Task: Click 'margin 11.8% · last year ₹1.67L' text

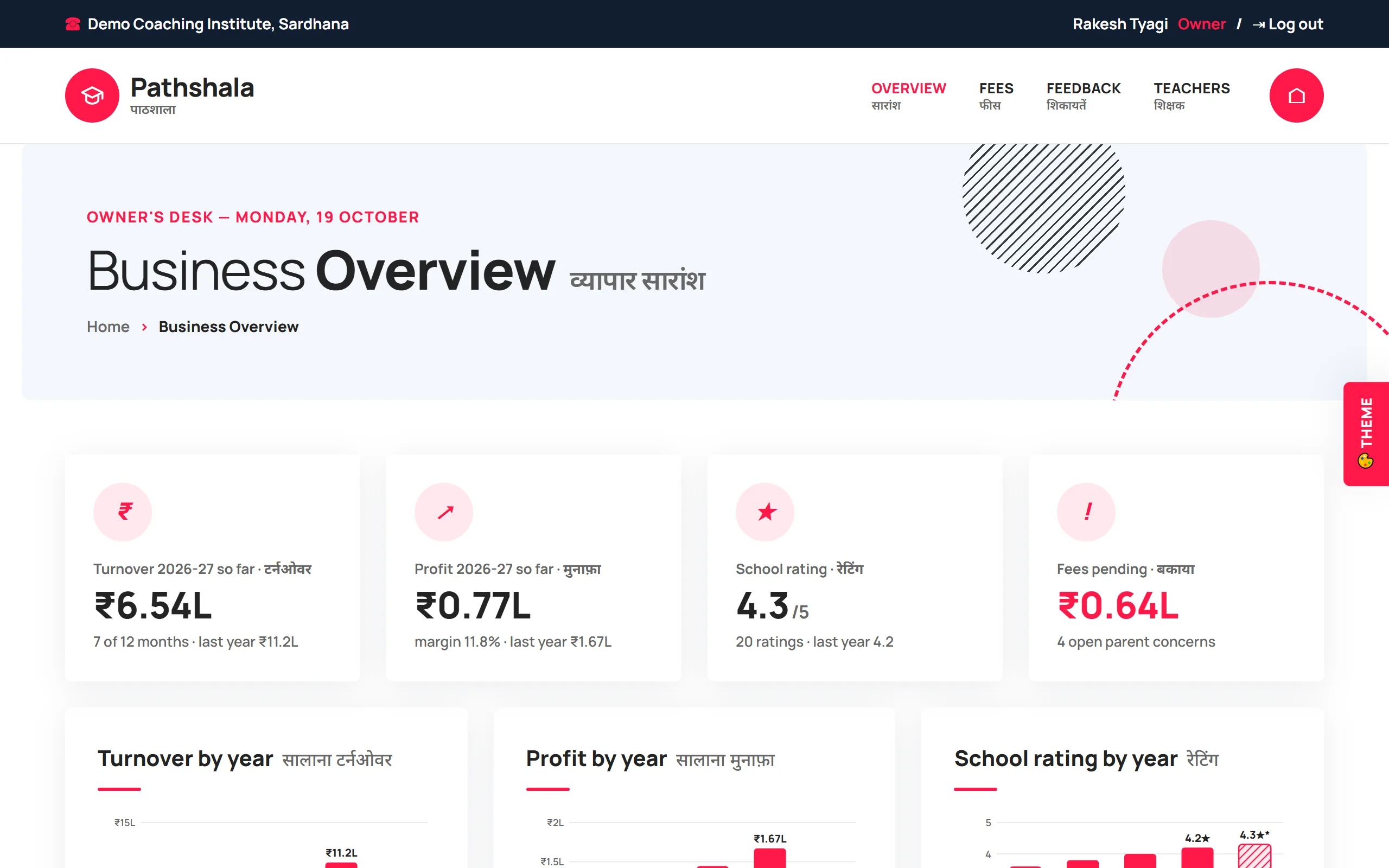Action: pos(513,642)
